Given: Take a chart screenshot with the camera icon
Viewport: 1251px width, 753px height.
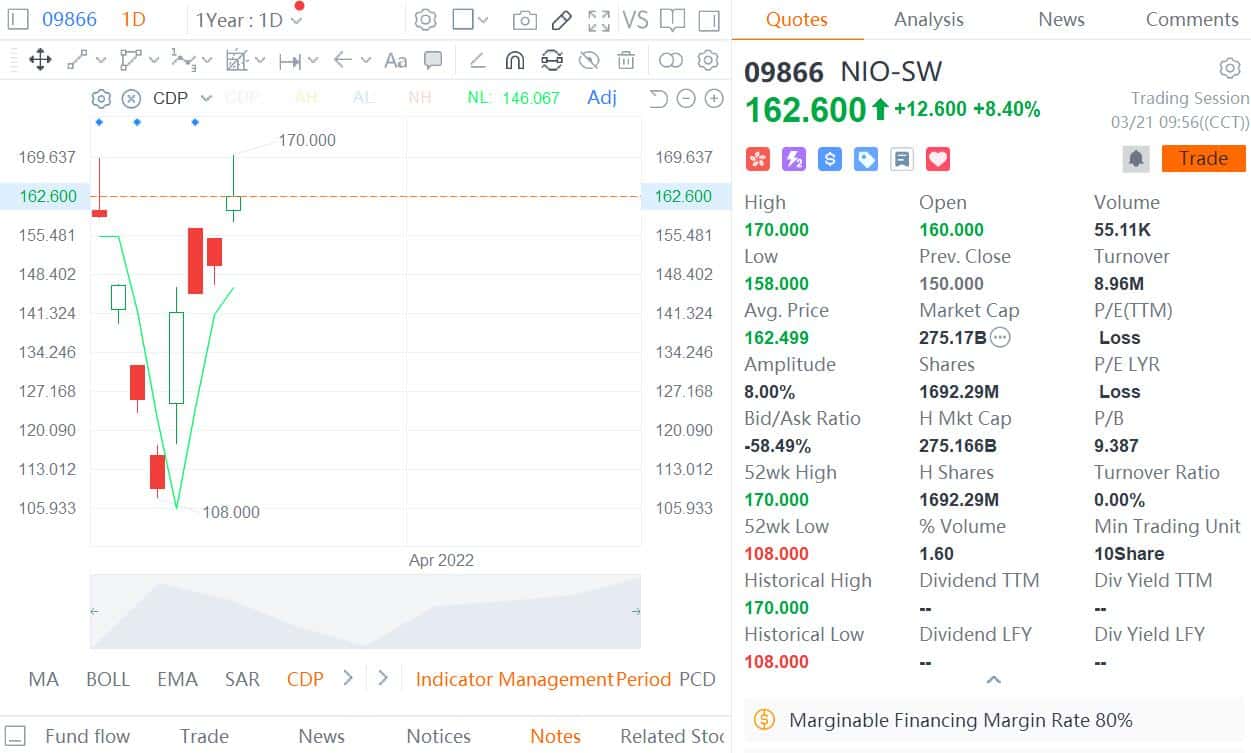Looking at the screenshot, I should (x=524, y=19).
